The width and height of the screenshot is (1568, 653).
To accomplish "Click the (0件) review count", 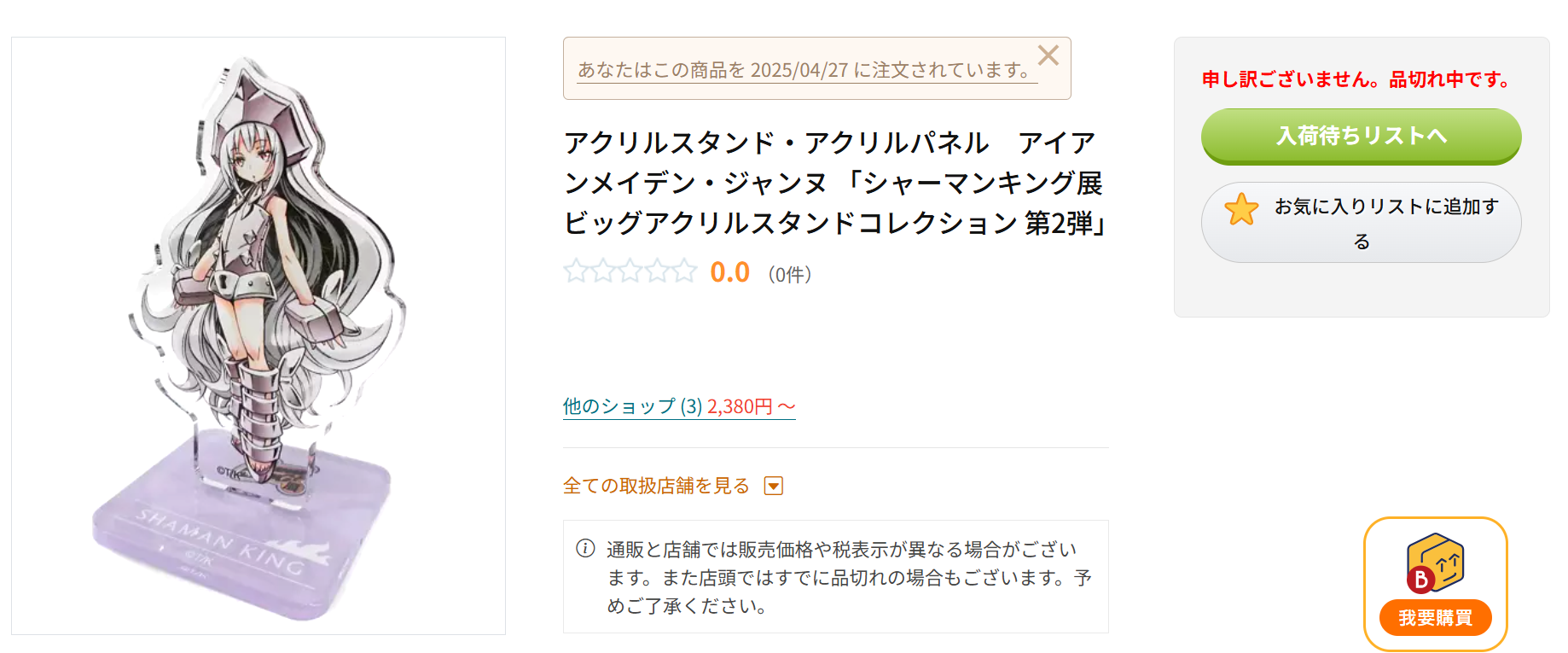I will point(790,274).
